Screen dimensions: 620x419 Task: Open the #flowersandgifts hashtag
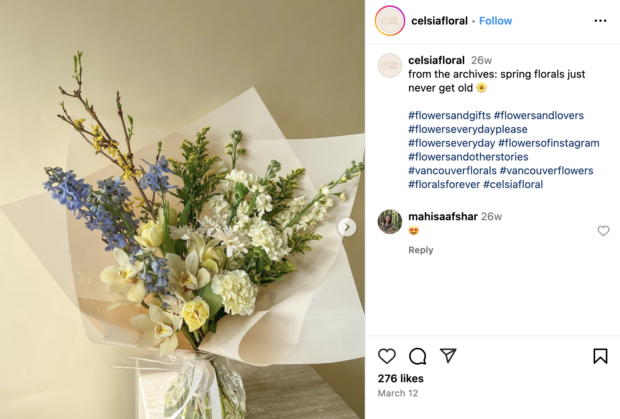click(450, 115)
